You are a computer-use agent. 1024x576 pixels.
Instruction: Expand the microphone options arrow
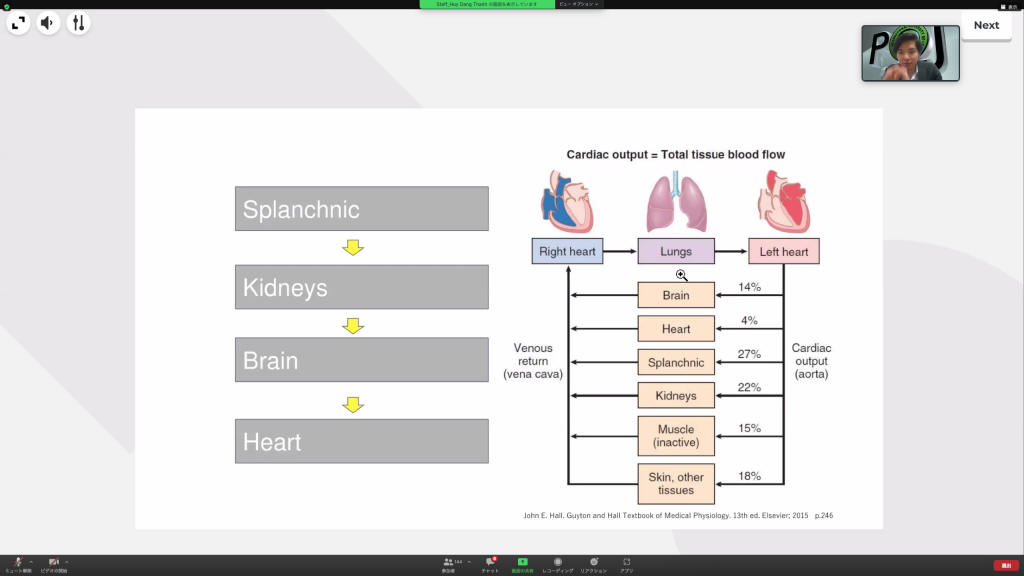pos(31,561)
